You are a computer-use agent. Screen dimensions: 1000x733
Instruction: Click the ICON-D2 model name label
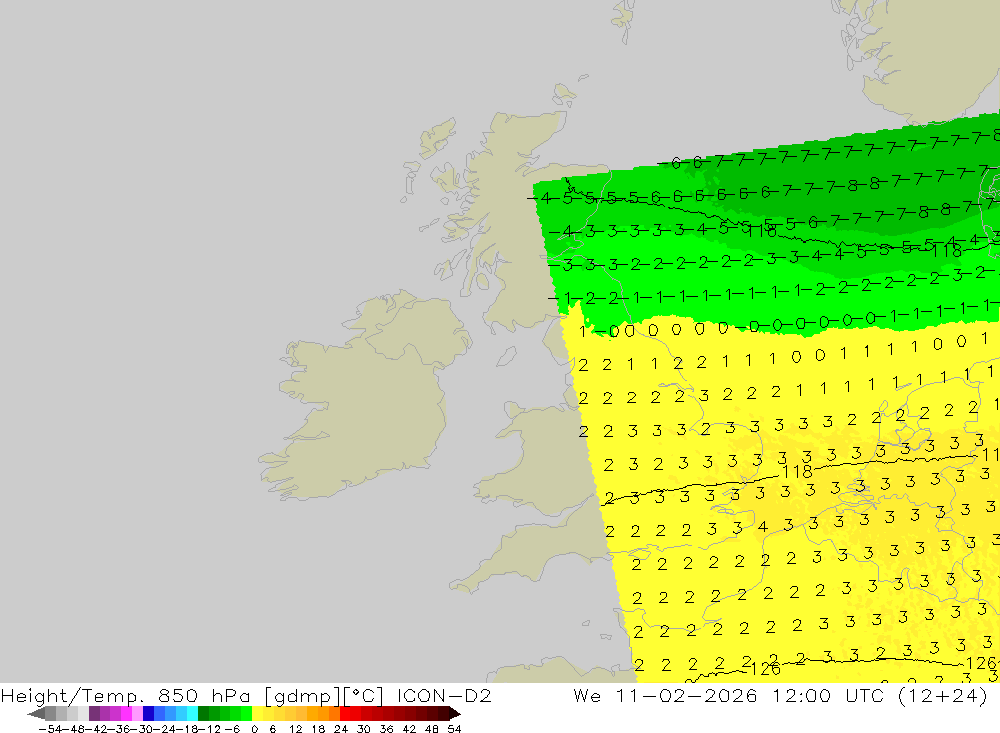pyautogui.click(x=444, y=695)
